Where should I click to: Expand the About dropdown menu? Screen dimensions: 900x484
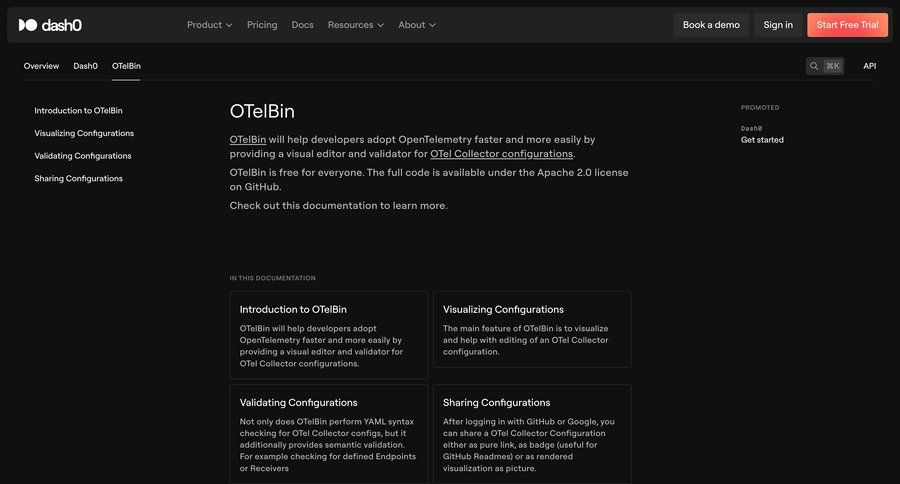417,25
